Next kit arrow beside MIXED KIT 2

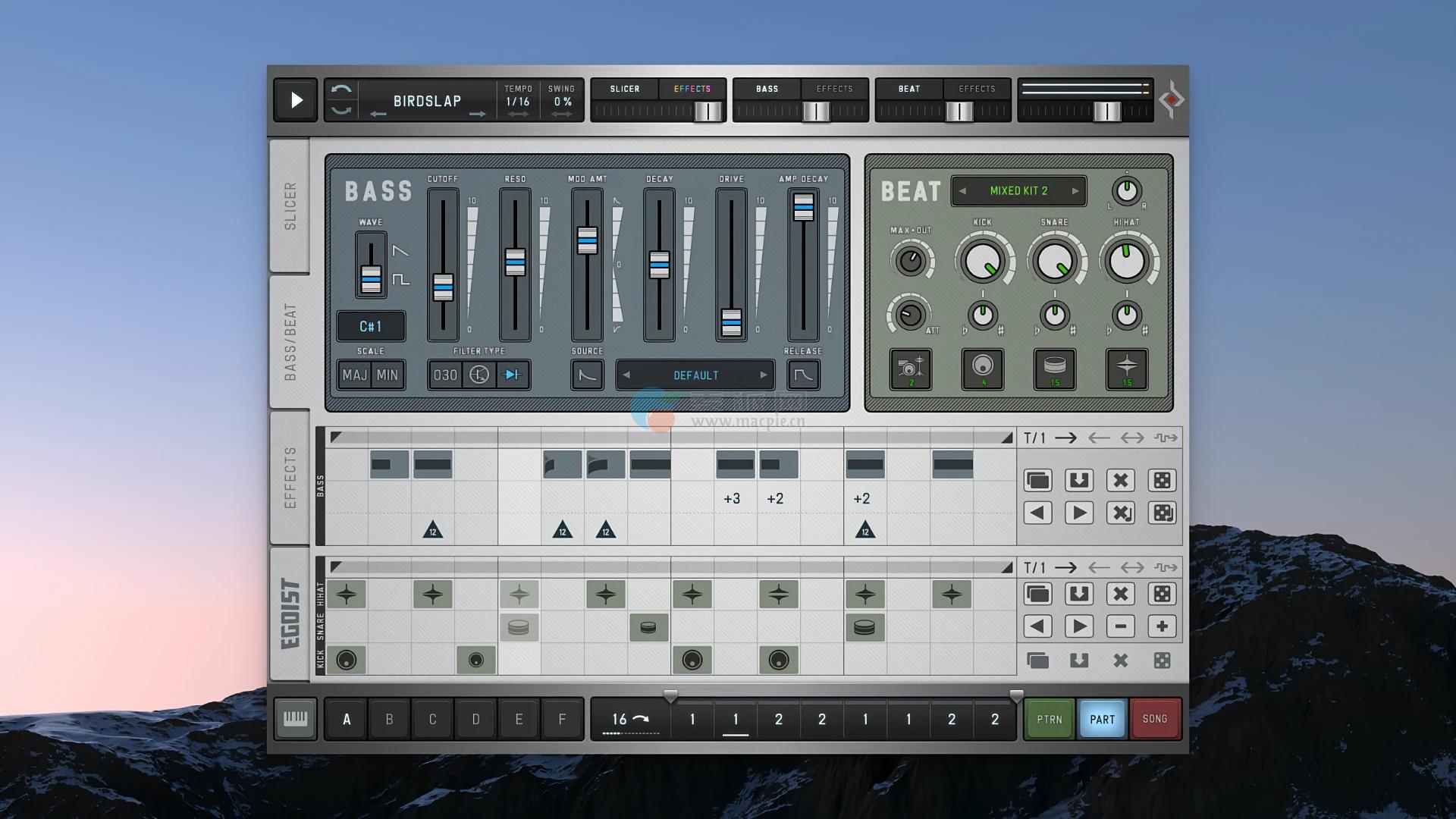(1075, 191)
